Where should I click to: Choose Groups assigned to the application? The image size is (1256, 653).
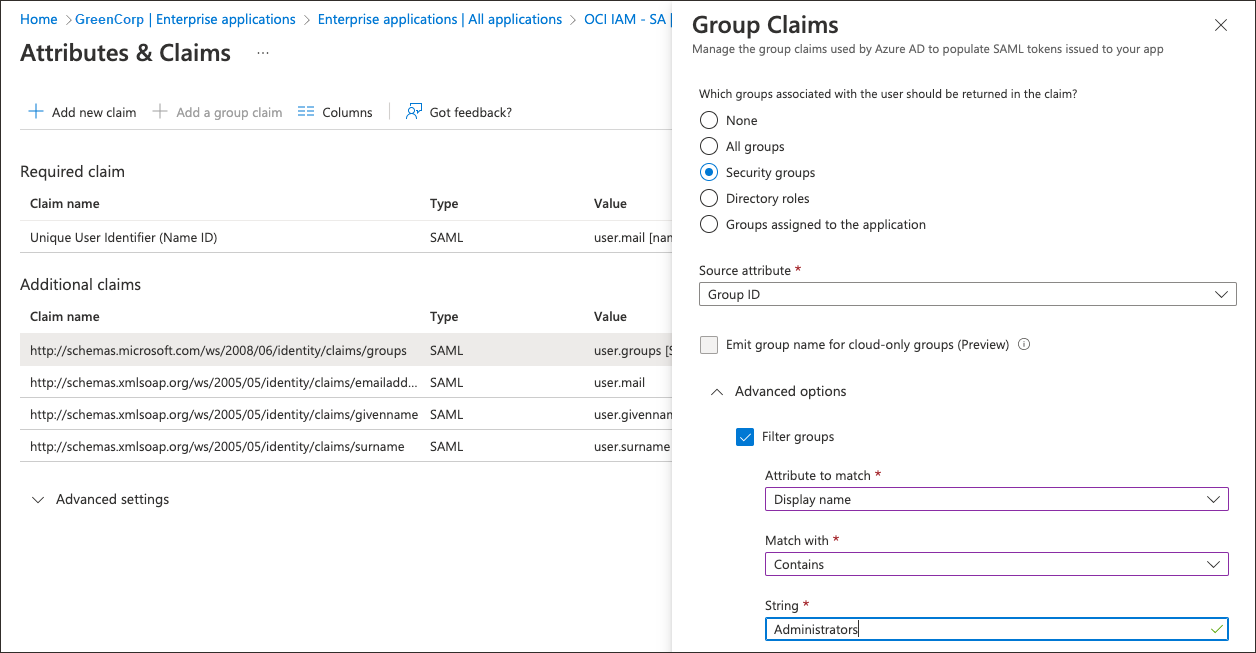click(x=709, y=224)
